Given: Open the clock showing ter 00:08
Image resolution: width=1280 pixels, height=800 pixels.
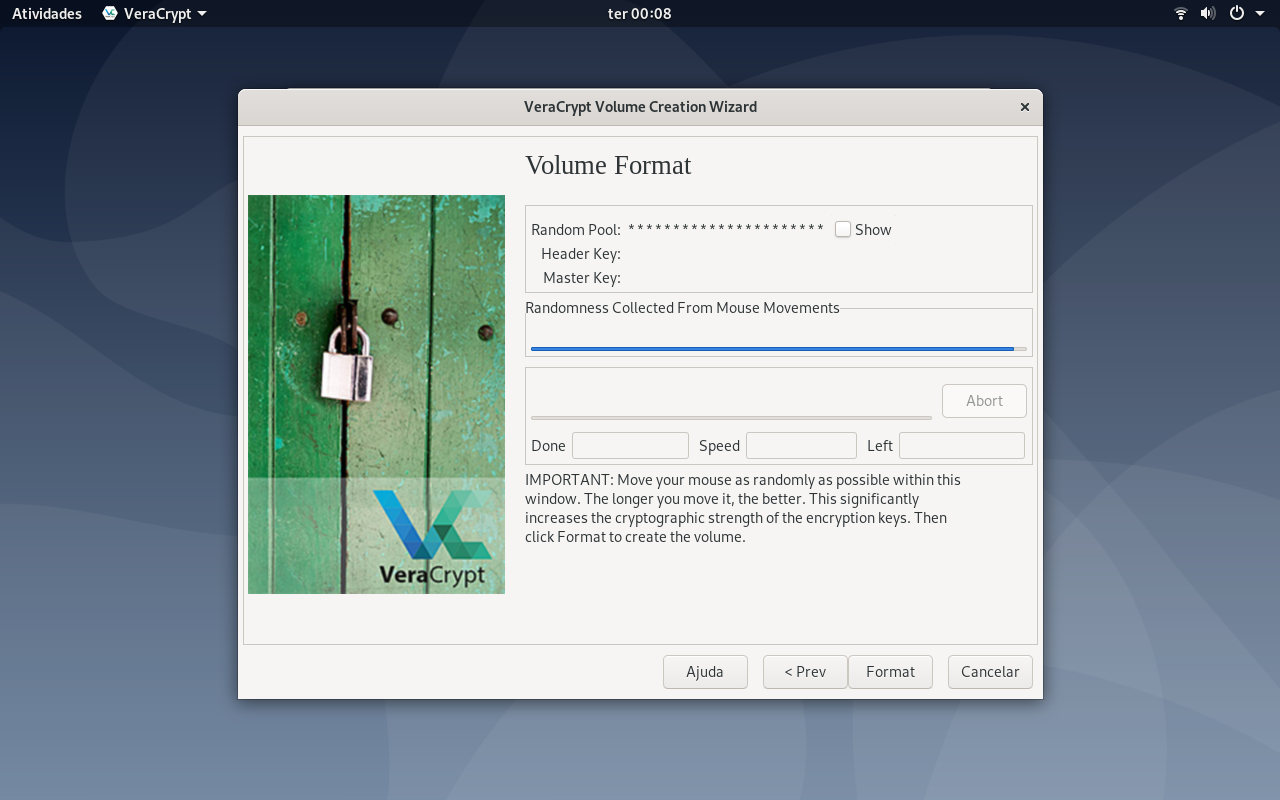Looking at the screenshot, I should coord(640,14).
